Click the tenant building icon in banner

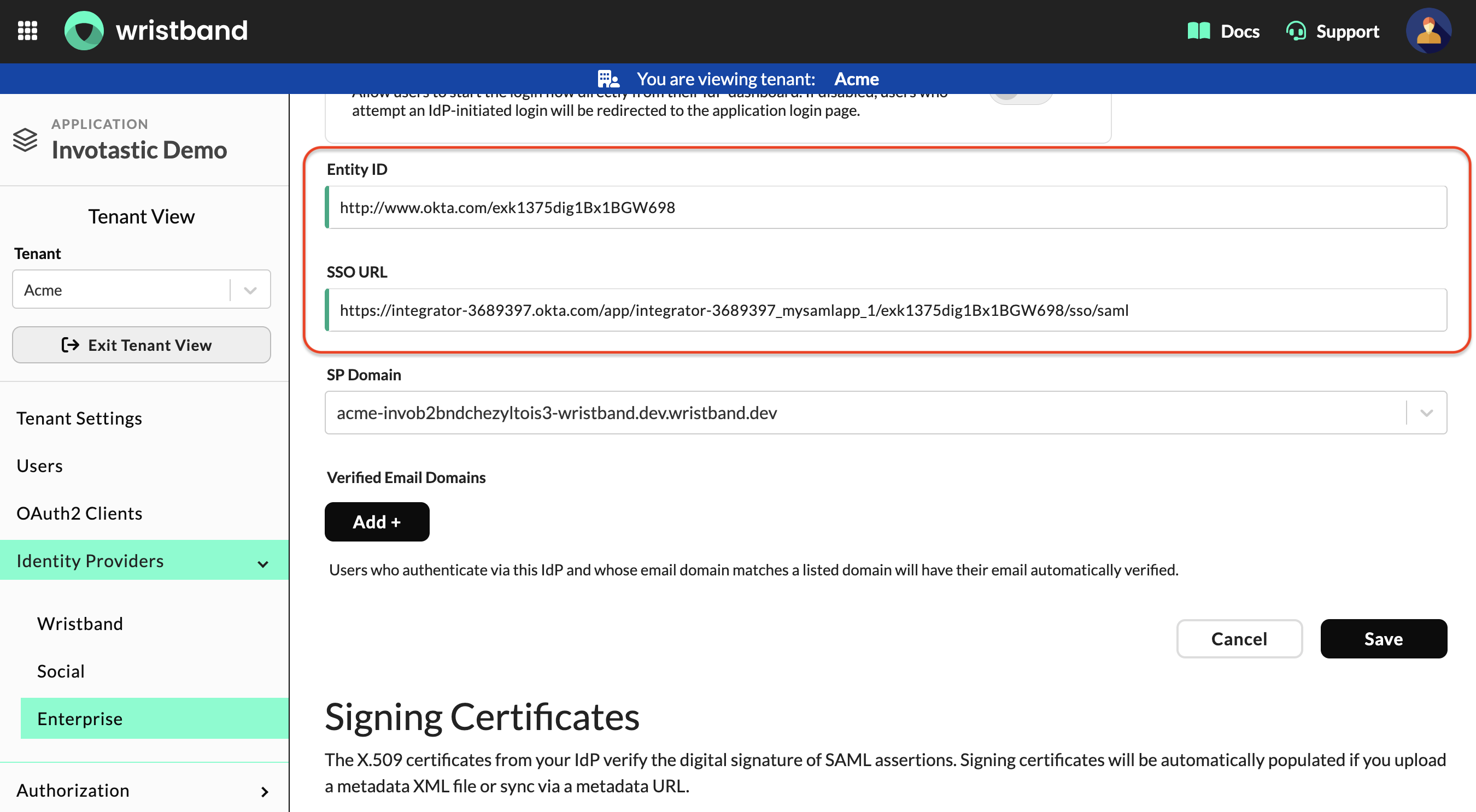[608, 79]
